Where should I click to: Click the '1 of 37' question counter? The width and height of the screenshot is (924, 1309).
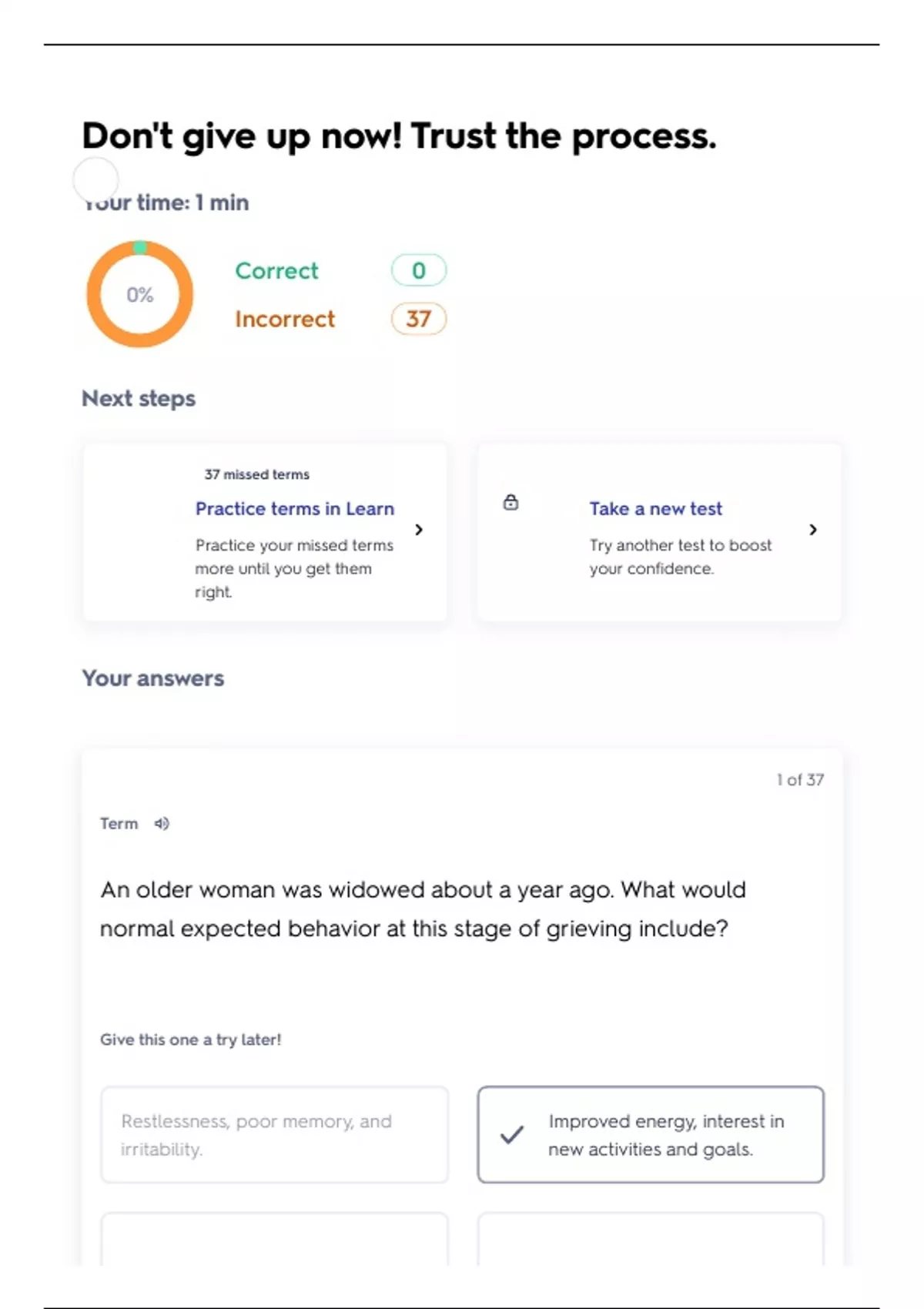coord(800,780)
